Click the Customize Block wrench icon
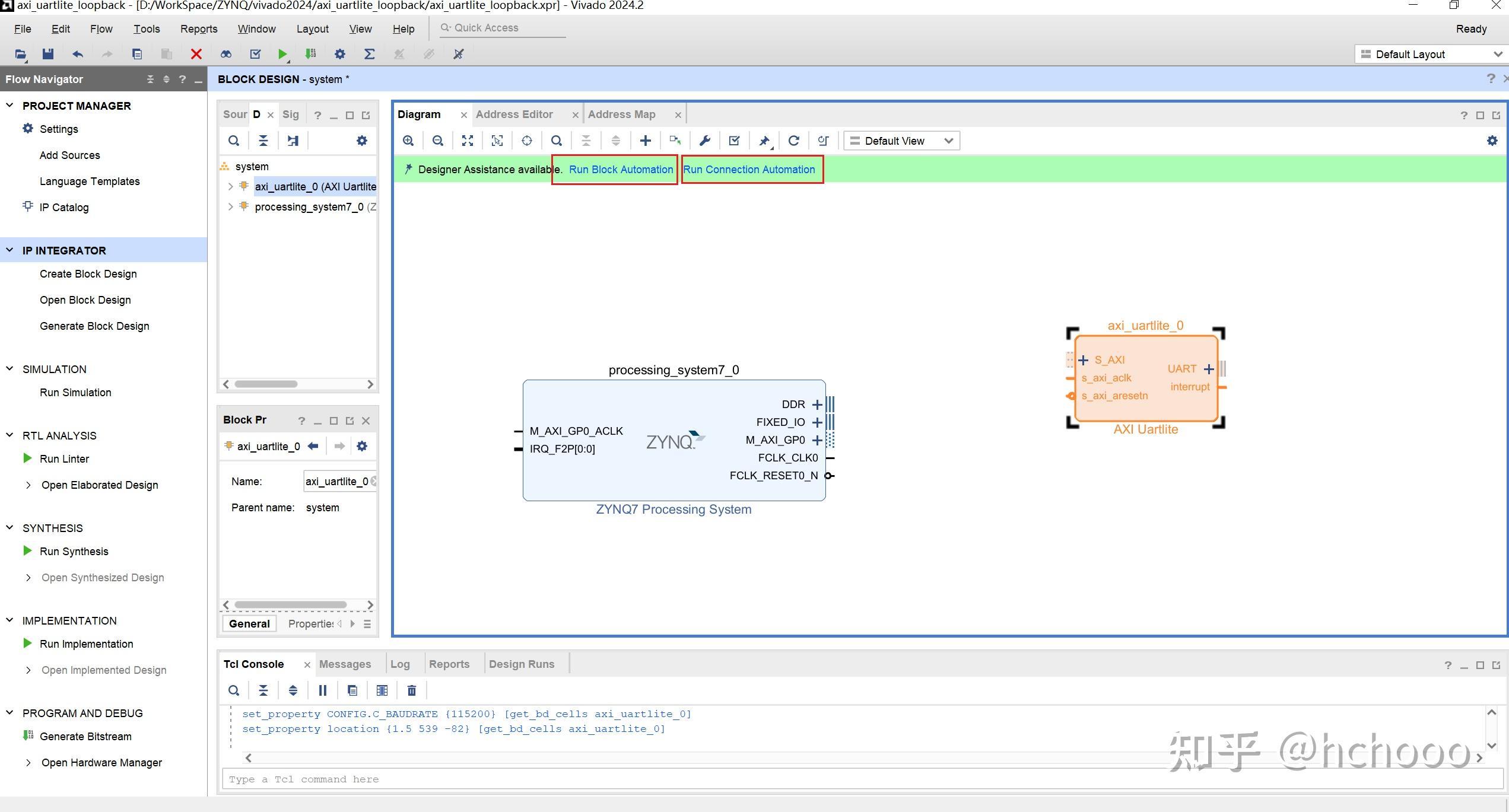1509x812 pixels. [x=704, y=141]
